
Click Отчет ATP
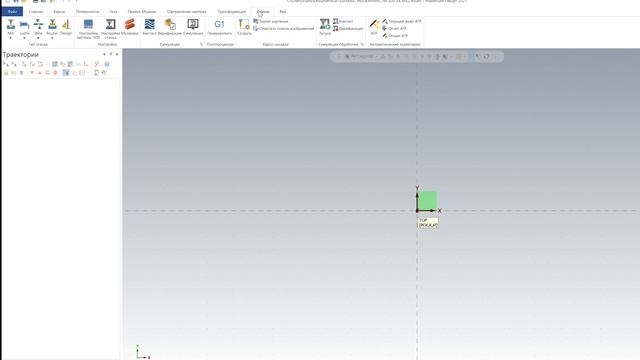tap(394, 29)
